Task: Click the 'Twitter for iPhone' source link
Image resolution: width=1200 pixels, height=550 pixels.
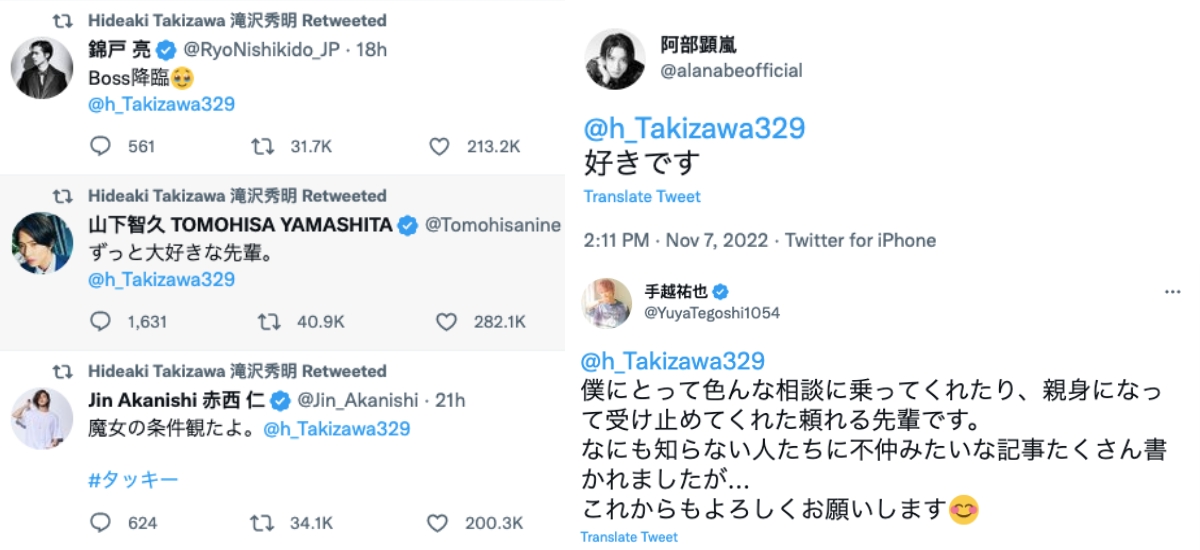Action: 860,240
